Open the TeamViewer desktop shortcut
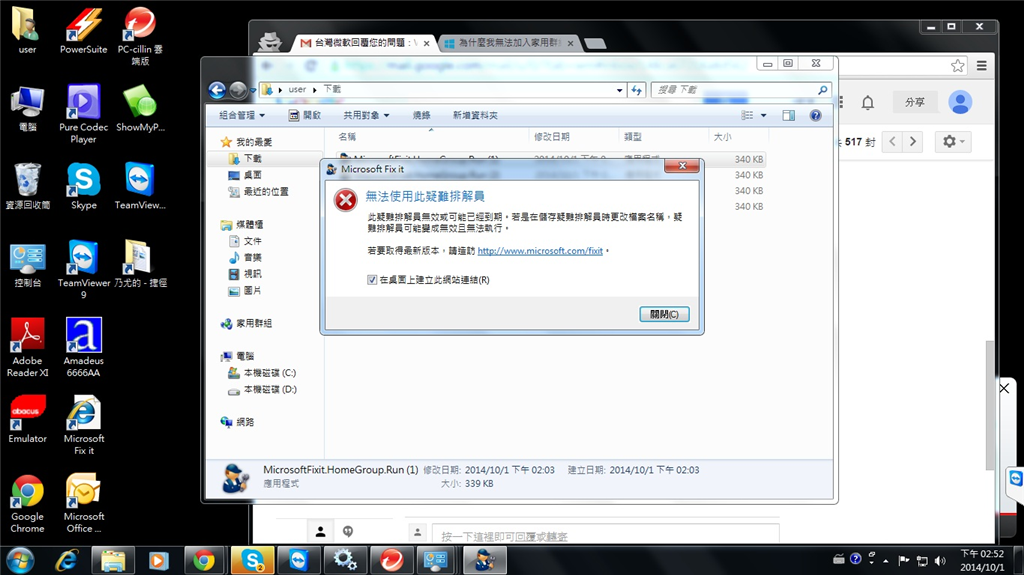 point(140,186)
